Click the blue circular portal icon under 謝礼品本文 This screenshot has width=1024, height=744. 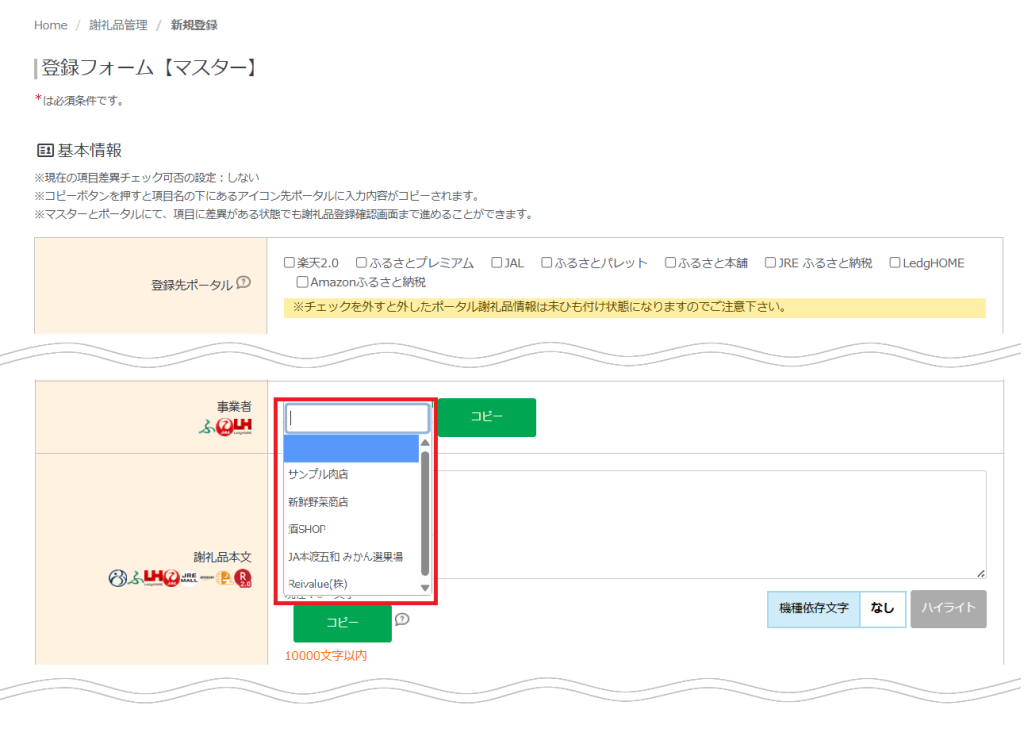point(118,578)
